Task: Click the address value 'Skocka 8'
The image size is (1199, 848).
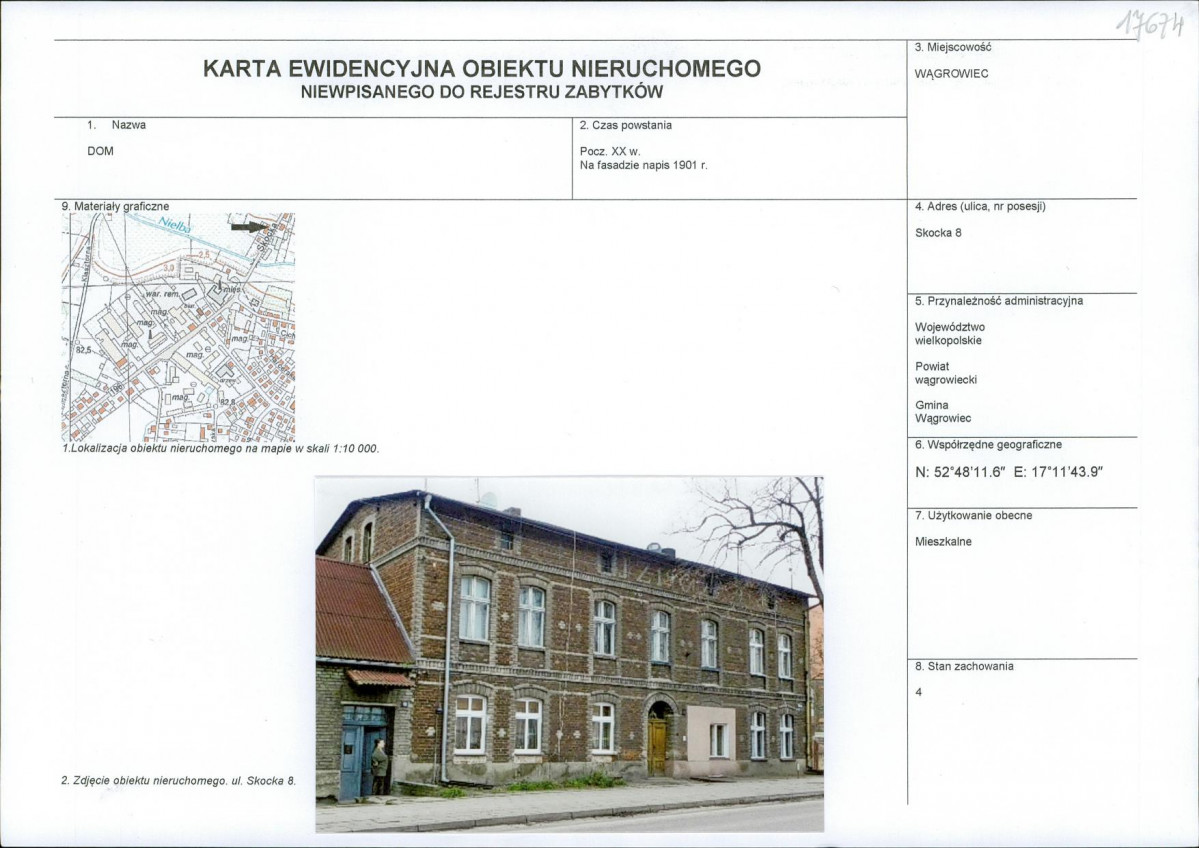Action: (938, 233)
